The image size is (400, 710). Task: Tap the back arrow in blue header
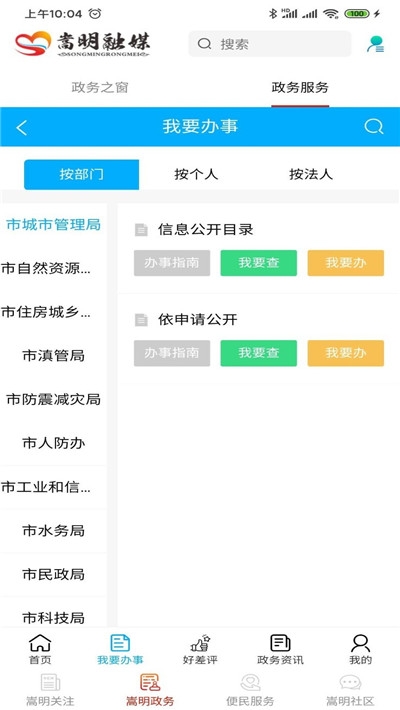tap(21, 127)
